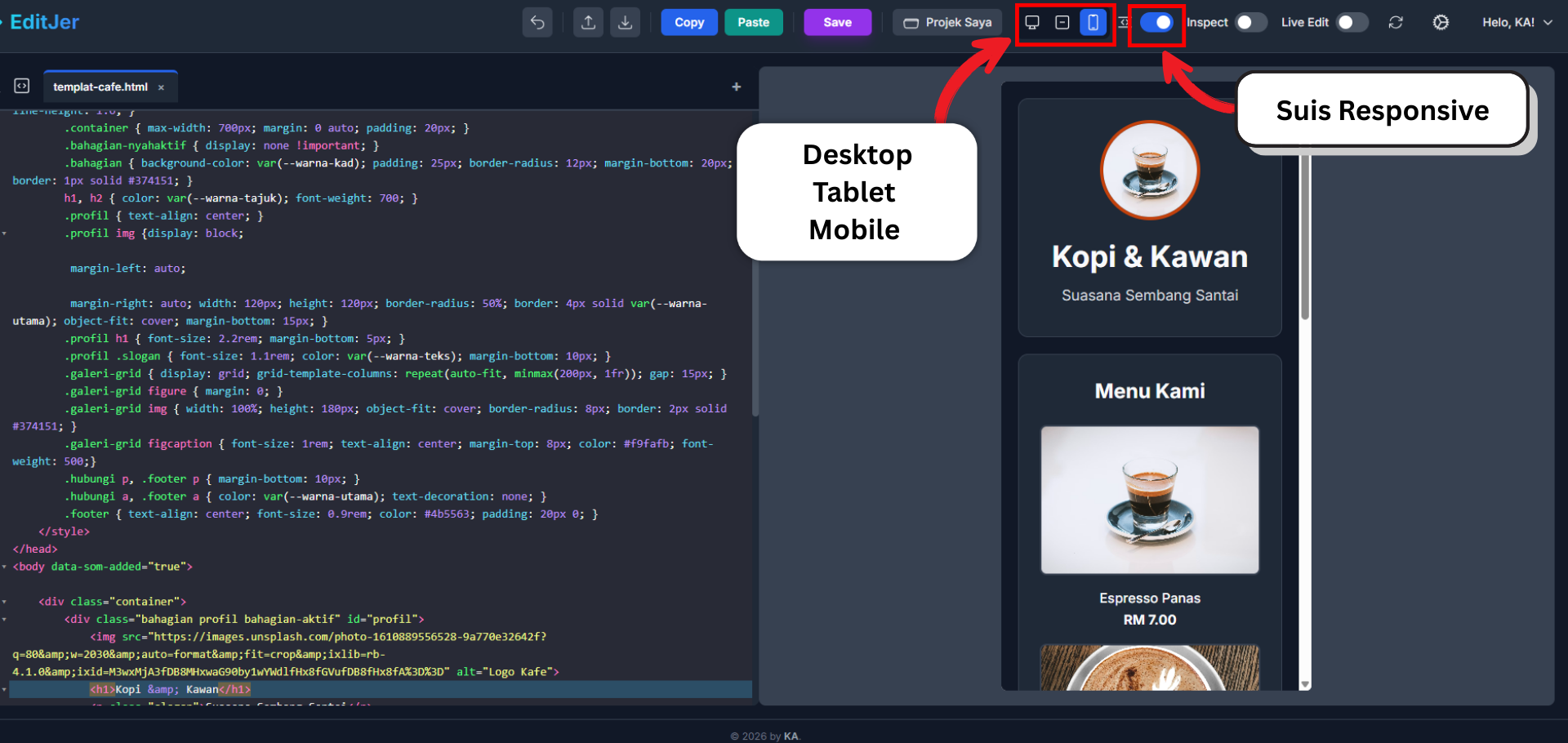Turn off the responsive switch
1568x743 pixels.
click(x=1156, y=23)
